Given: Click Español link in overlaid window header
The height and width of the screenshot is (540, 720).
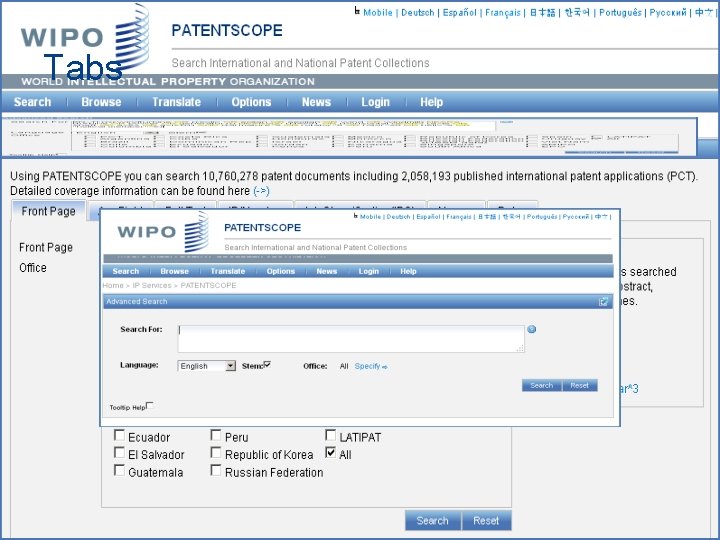Looking at the screenshot, I should [x=428, y=216].
